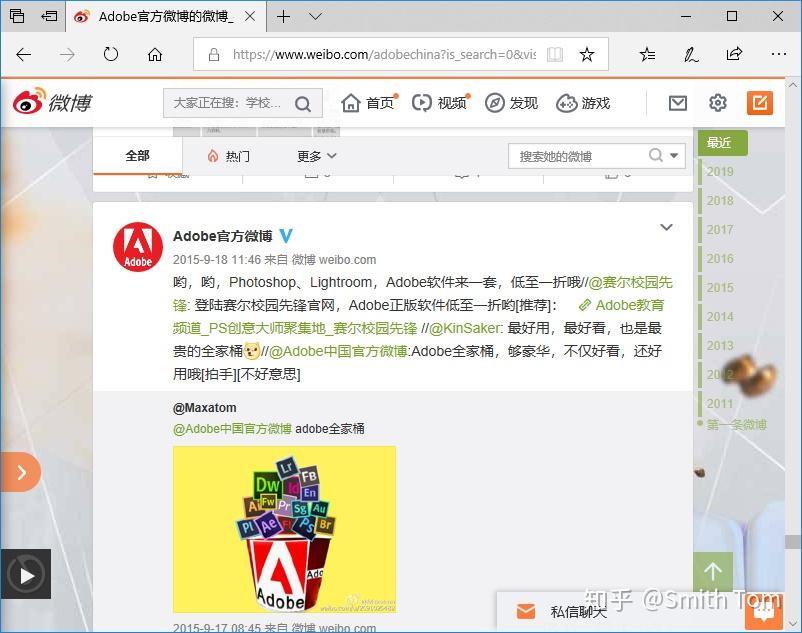Open favorites hub icon
The width and height of the screenshot is (802, 633).
point(647,54)
